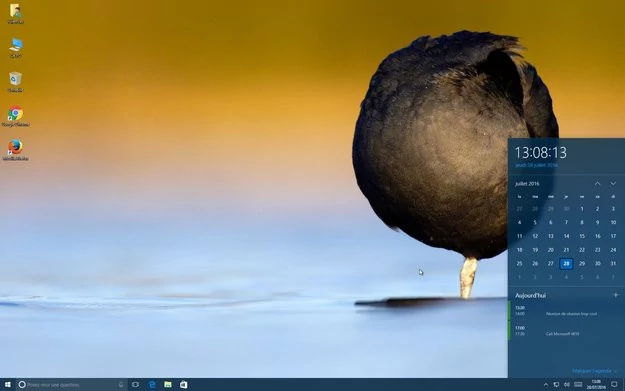The height and width of the screenshot is (391, 625).
Task: Select July 23 in the calendar
Action: [597, 250]
